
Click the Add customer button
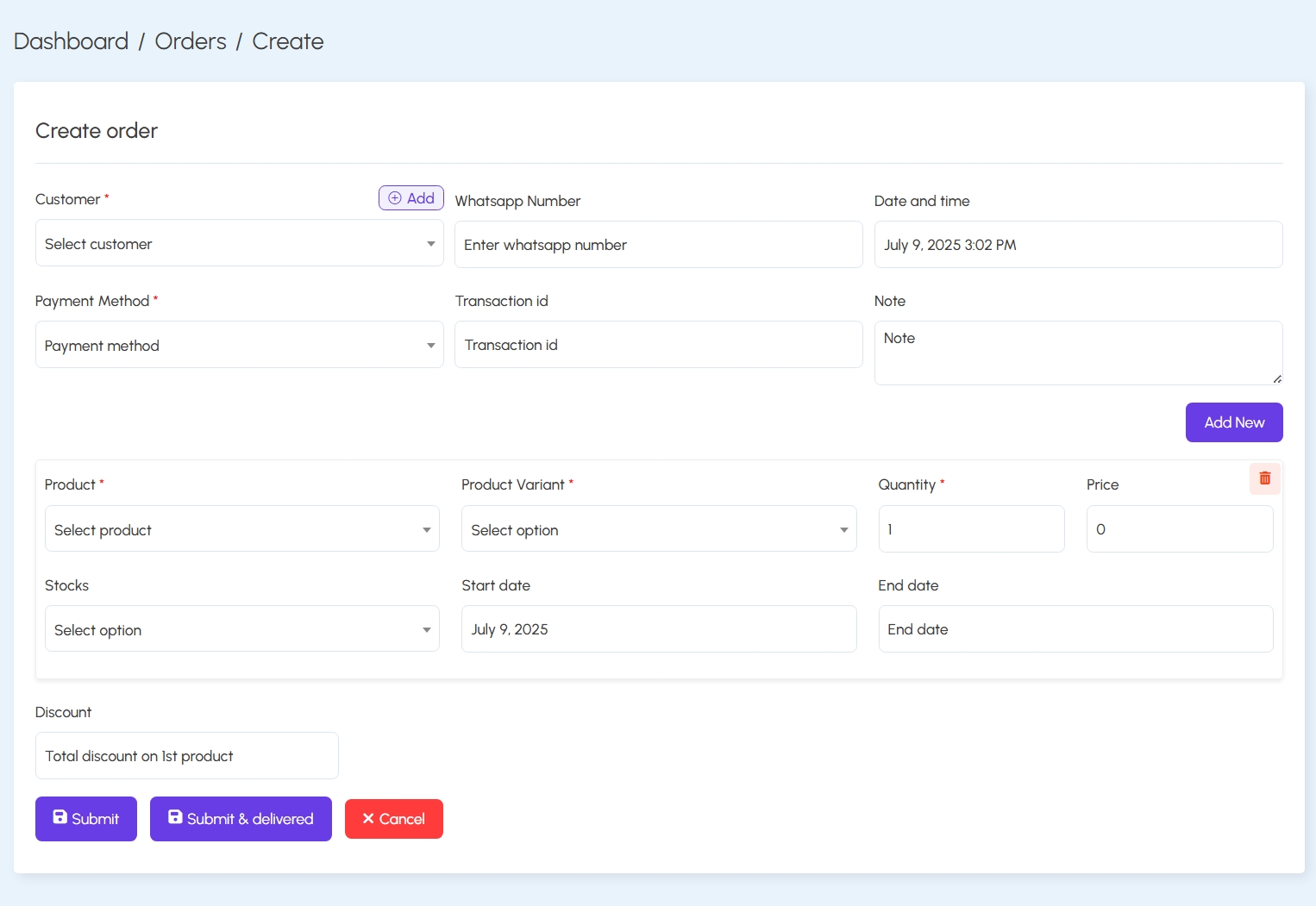(x=411, y=198)
